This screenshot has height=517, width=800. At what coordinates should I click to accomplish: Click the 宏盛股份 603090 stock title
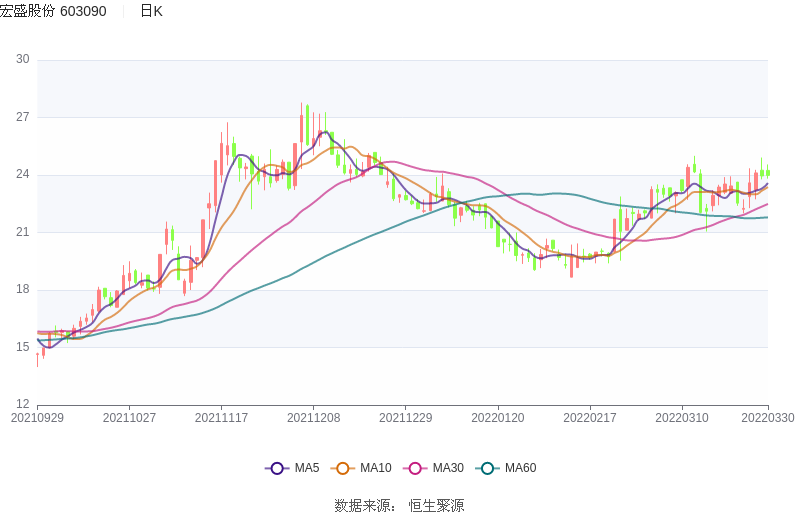point(55,11)
